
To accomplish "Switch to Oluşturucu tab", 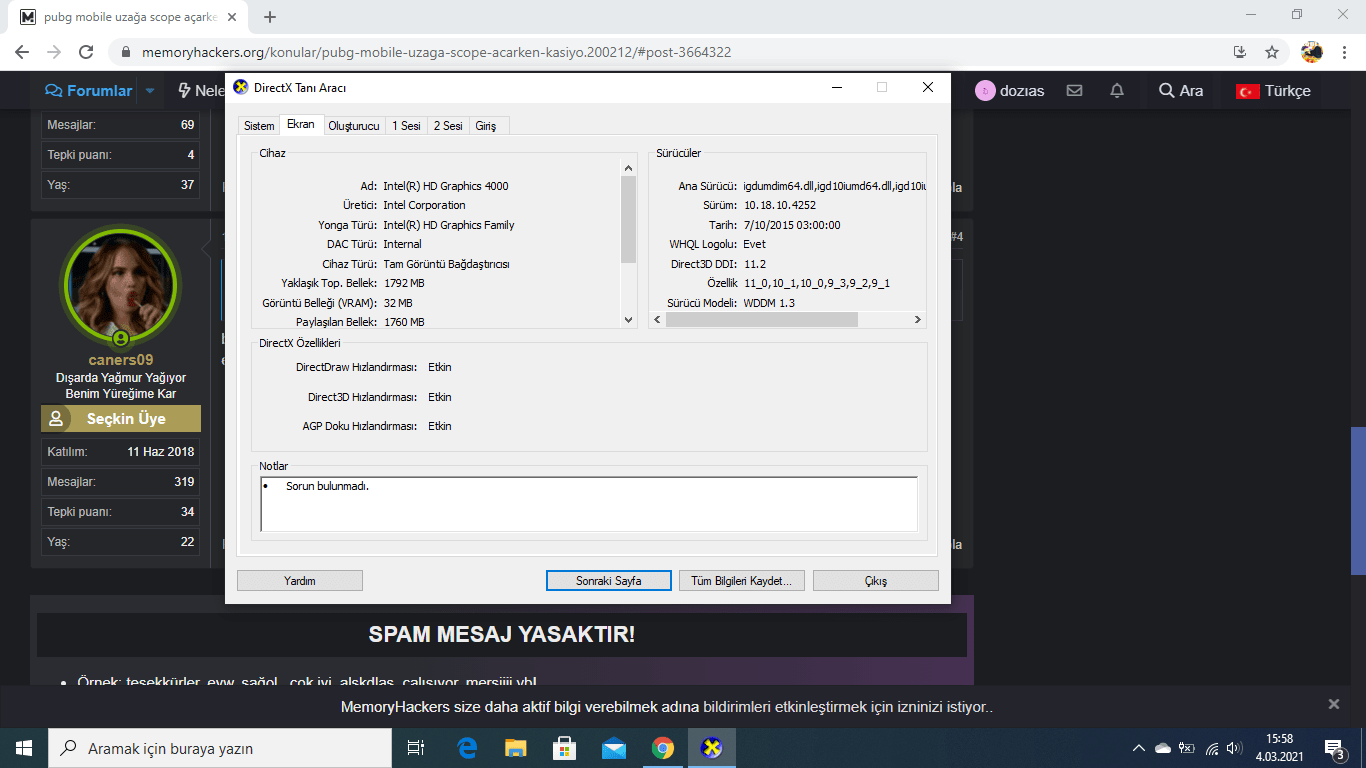I will 354,126.
